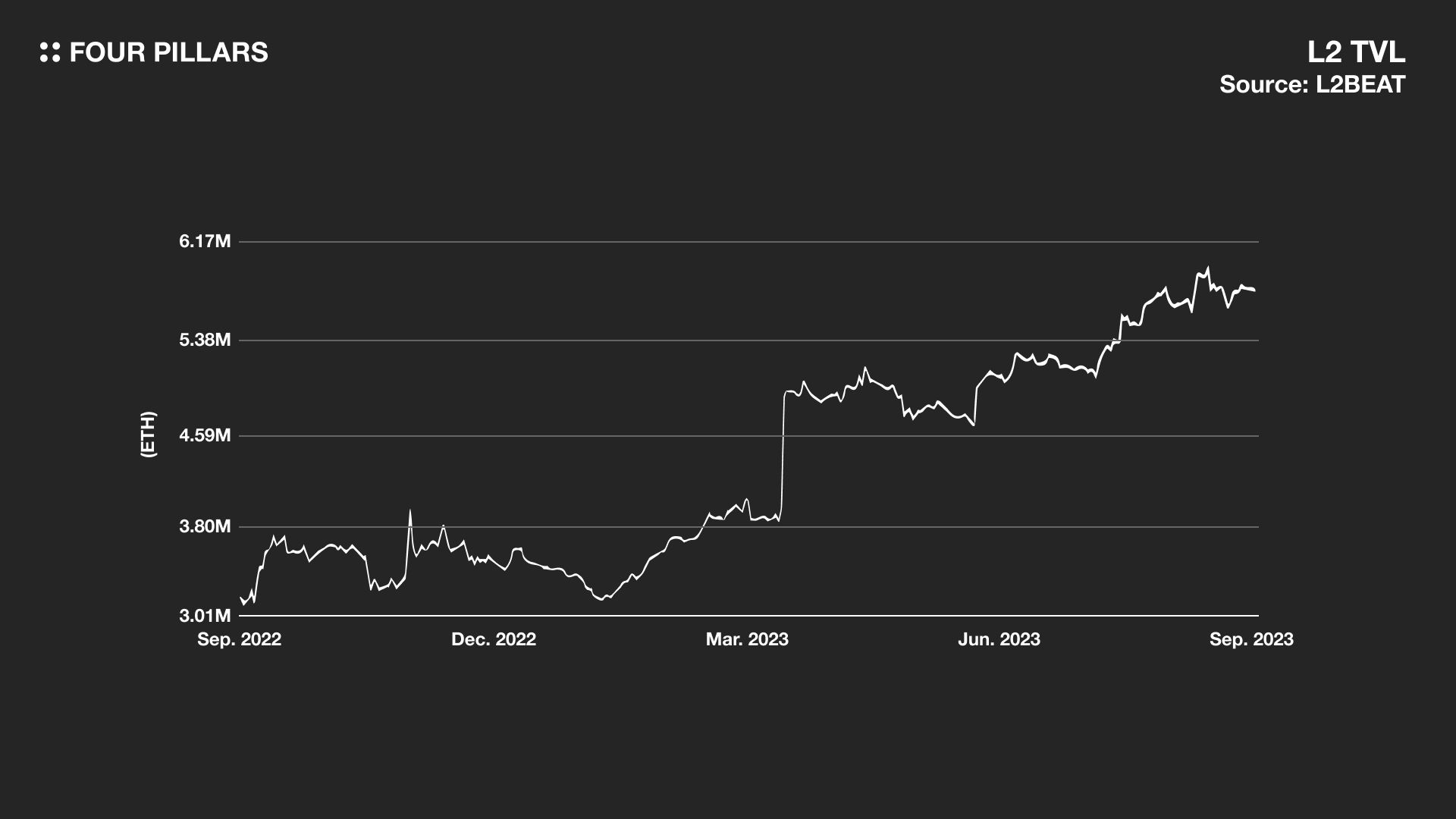The height and width of the screenshot is (819, 1456).
Task: Click the Source: L2BEAT label
Action: pos(1312,84)
